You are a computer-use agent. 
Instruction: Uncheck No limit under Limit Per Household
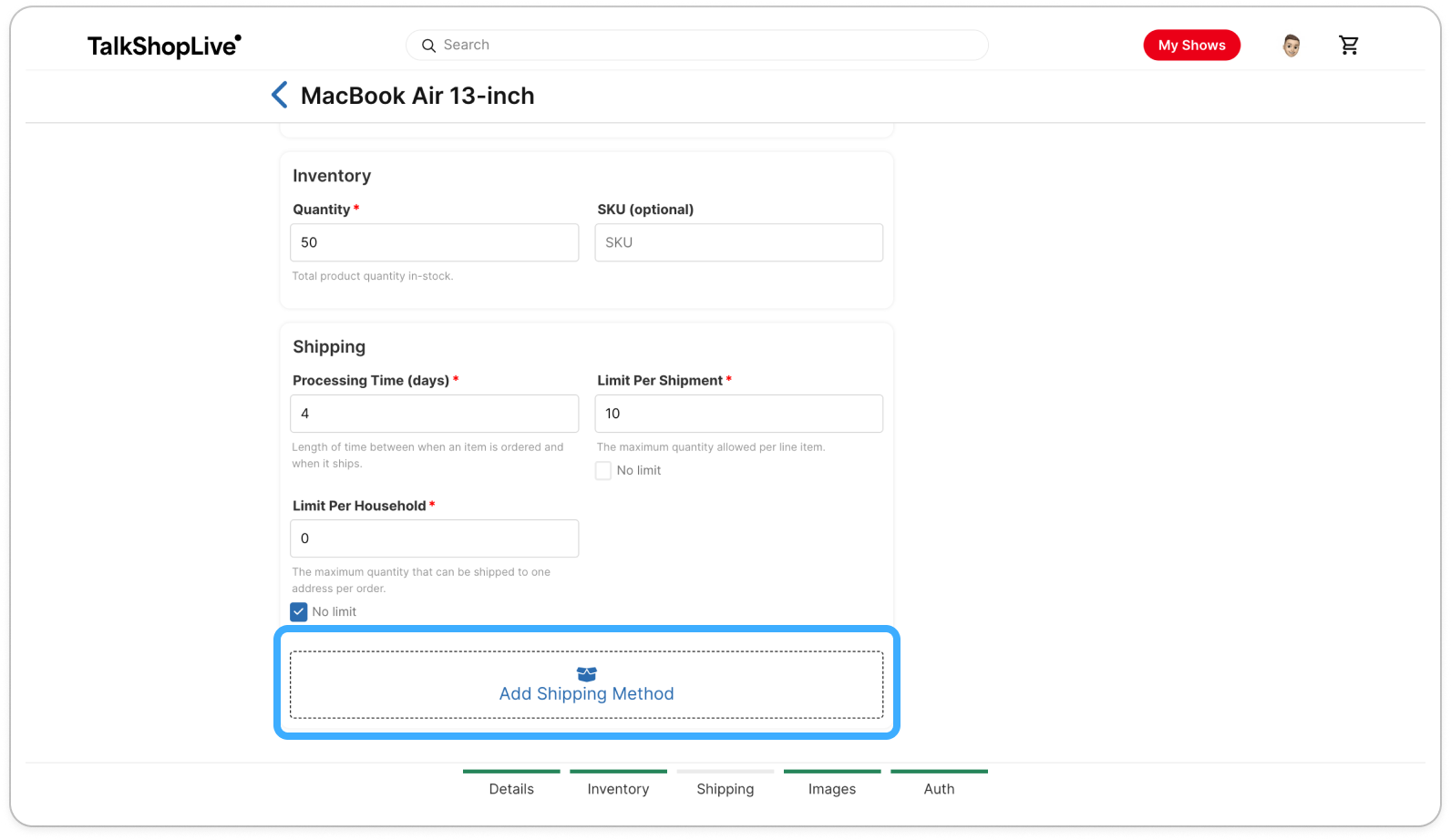pos(299,612)
